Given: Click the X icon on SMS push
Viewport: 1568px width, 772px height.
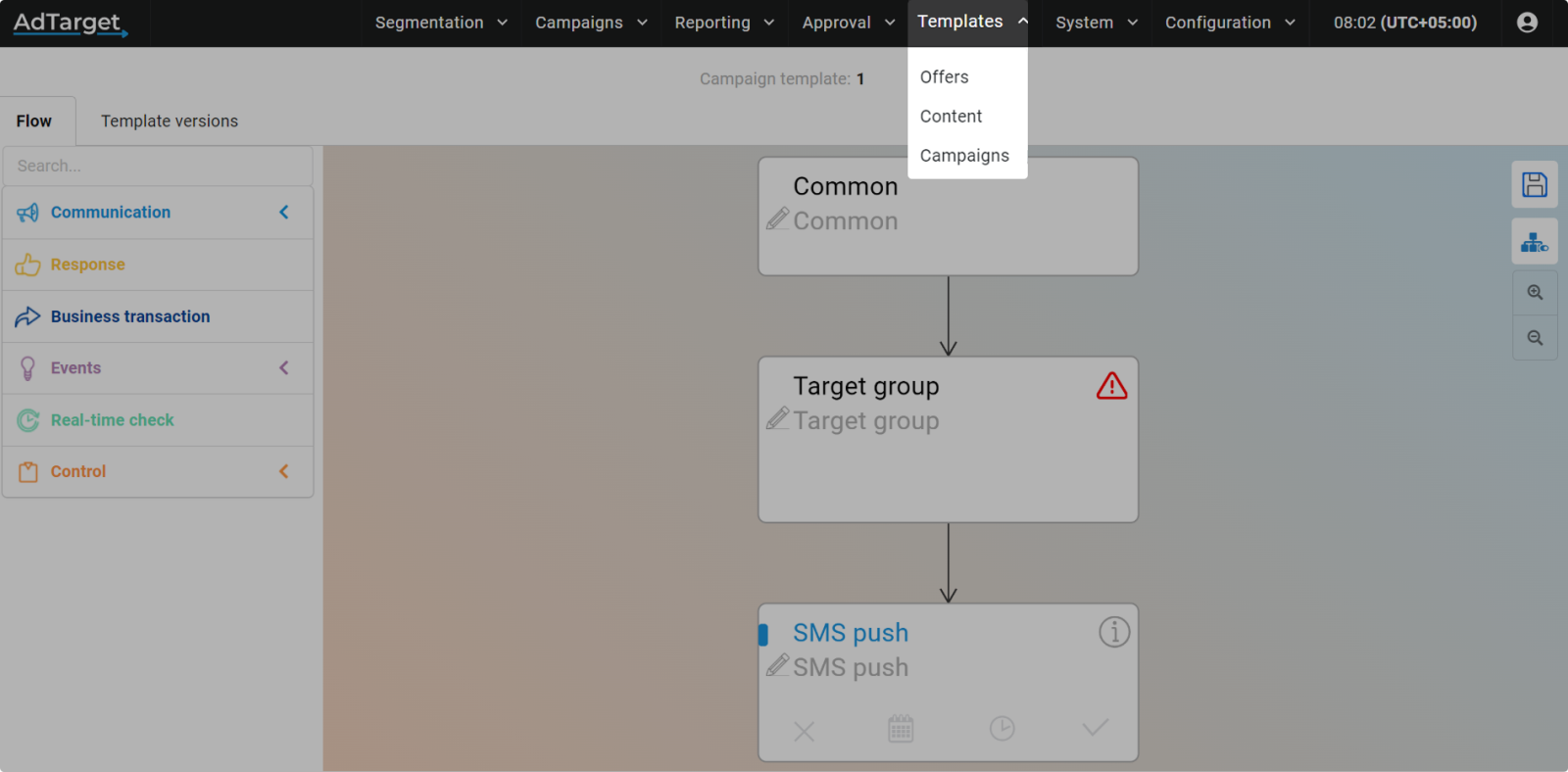Looking at the screenshot, I should point(804,731).
